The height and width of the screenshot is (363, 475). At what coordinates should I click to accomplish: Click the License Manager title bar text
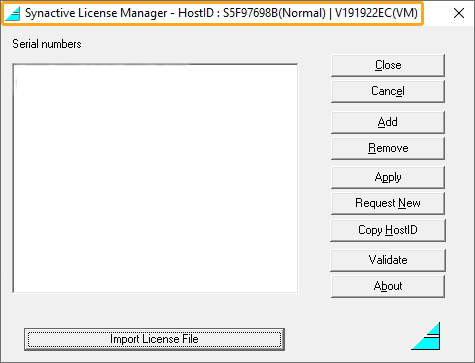[x=221, y=13]
